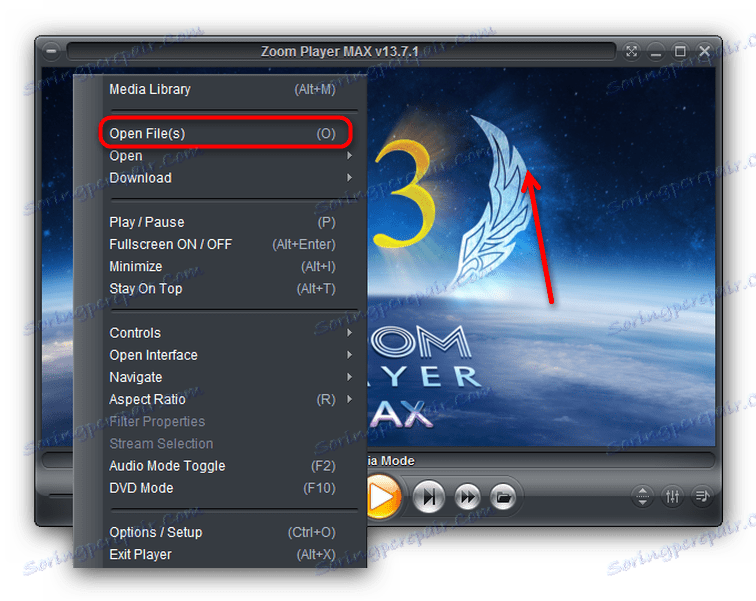Choose Exit Player
This screenshot has width=756, height=601.
(x=222, y=555)
